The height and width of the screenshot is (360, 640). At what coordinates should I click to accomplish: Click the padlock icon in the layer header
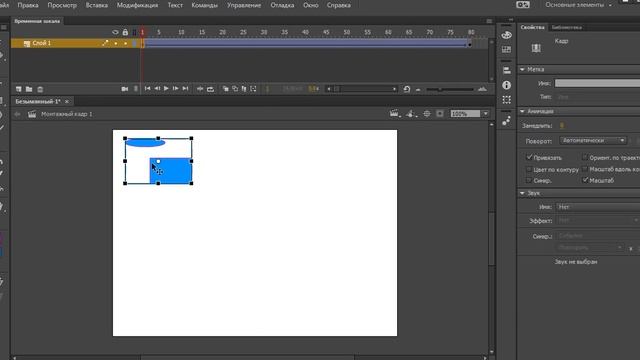pyautogui.click(x=125, y=32)
